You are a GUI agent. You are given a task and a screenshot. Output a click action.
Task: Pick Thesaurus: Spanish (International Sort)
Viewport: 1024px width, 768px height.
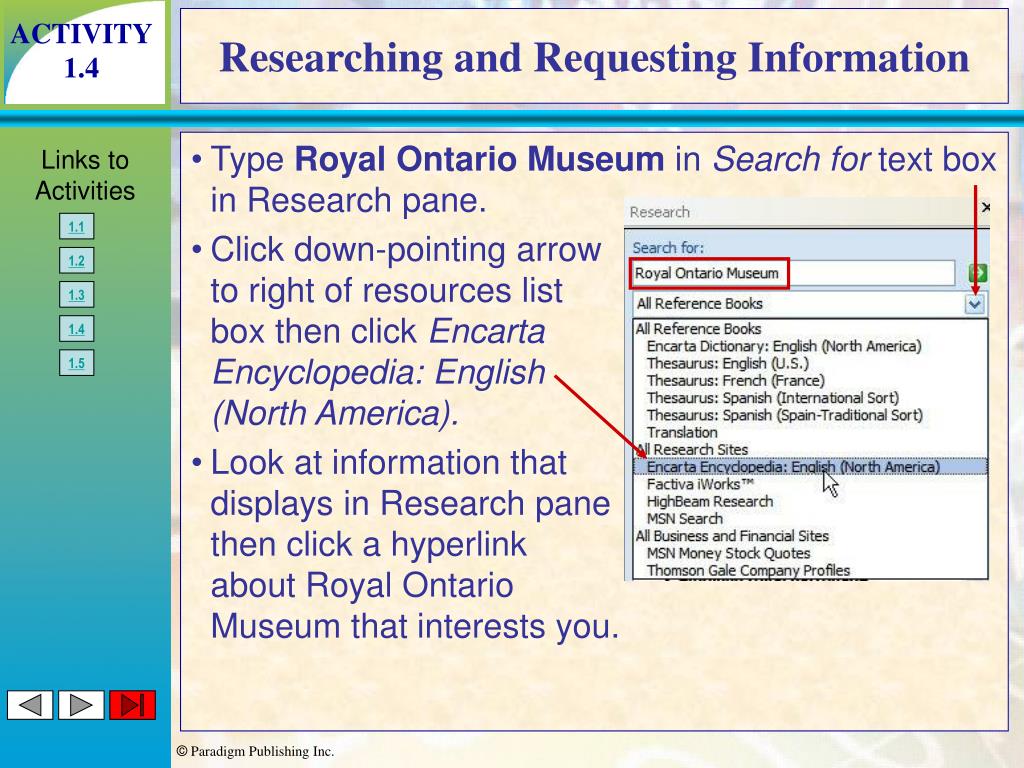tap(773, 398)
